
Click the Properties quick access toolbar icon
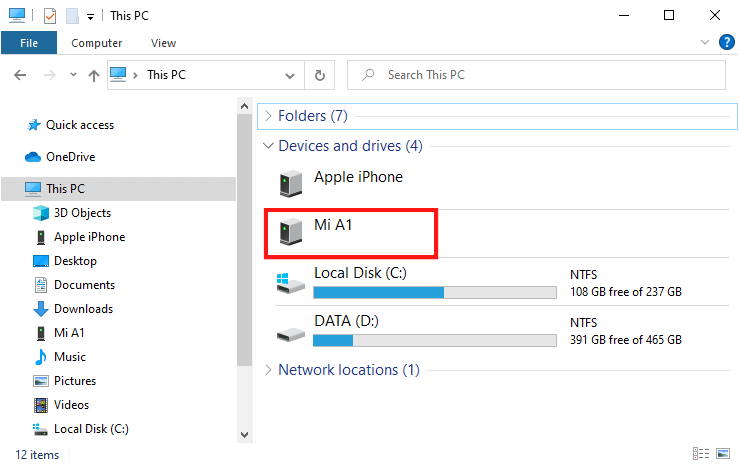tap(49, 16)
